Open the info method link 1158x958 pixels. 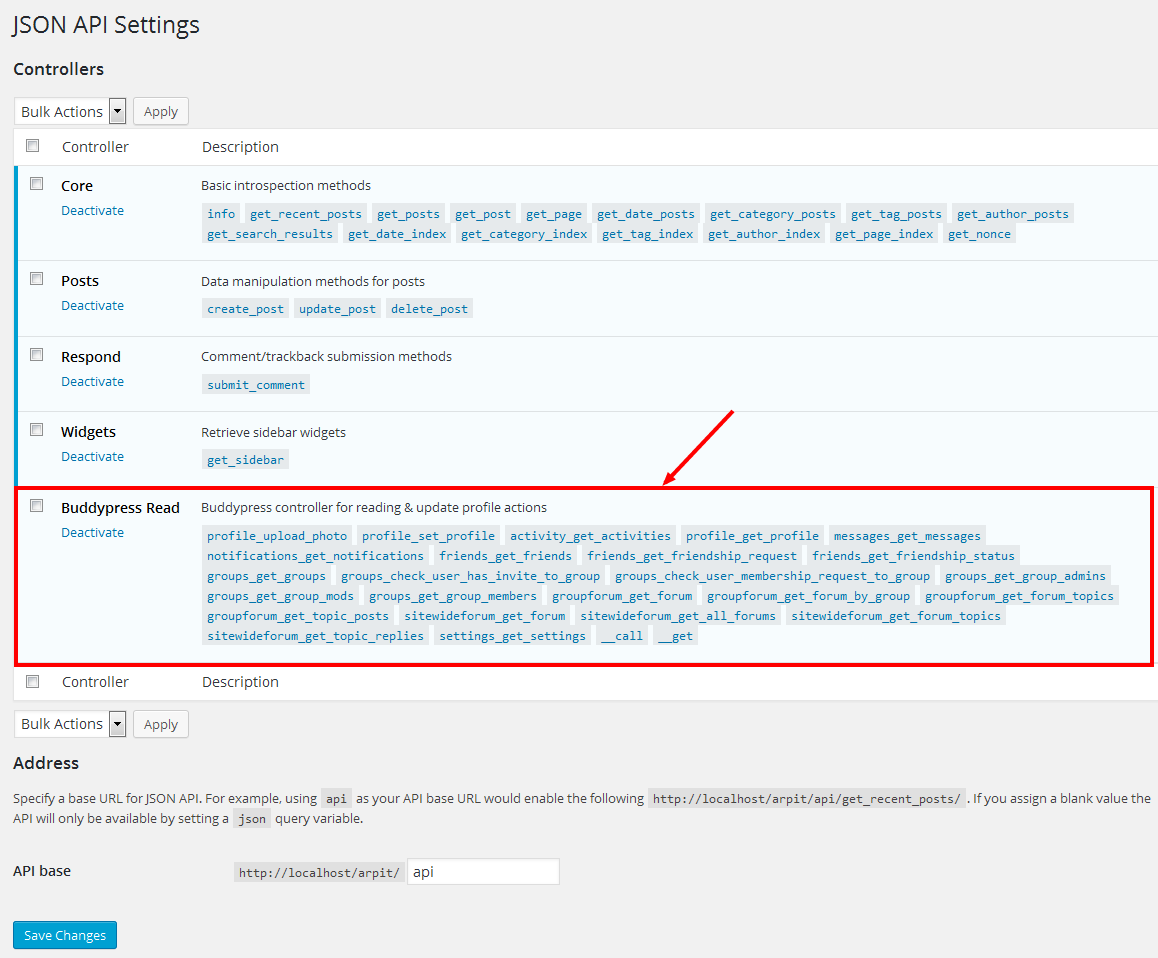(x=221, y=214)
